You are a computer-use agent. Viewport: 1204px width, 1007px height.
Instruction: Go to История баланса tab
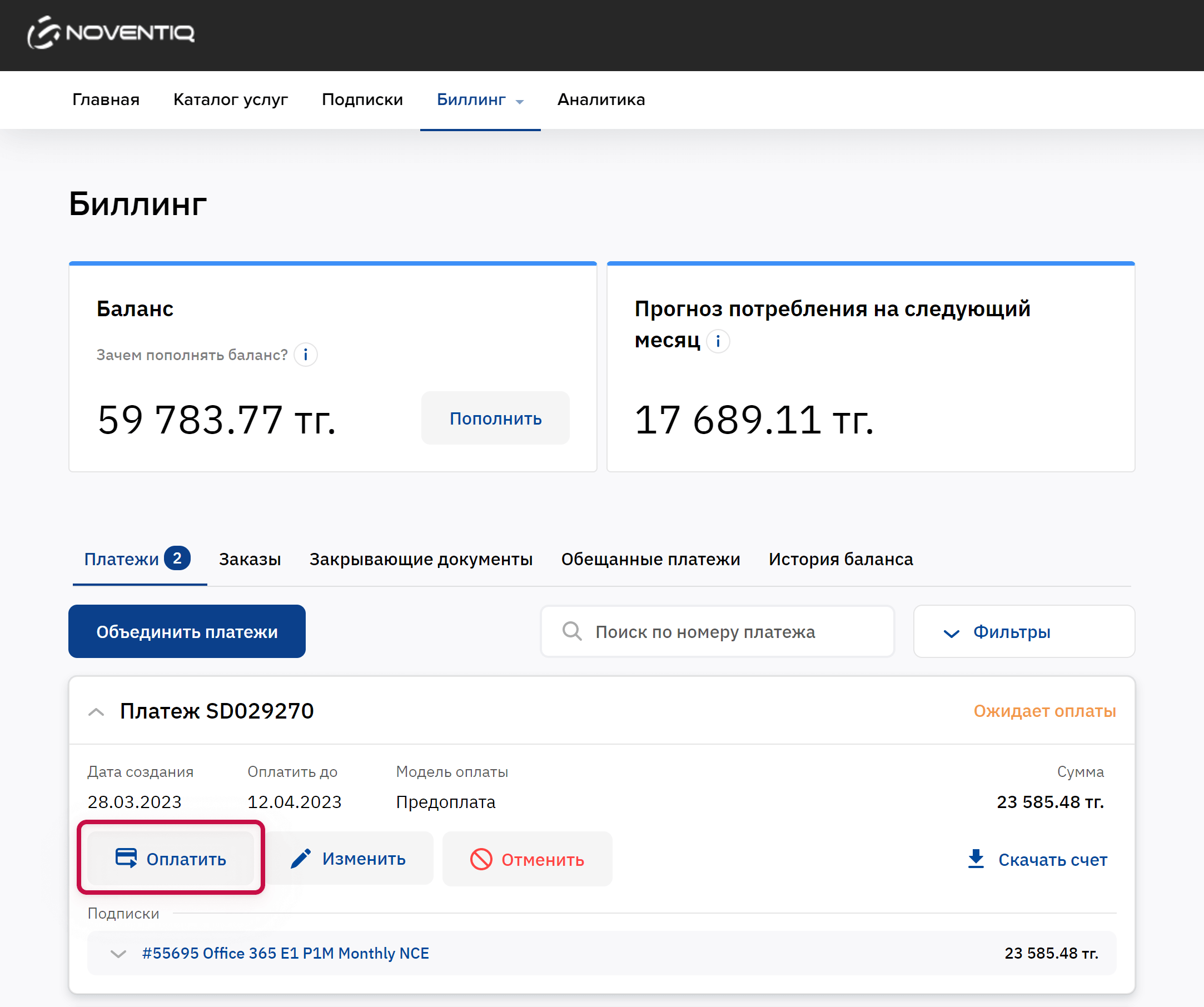pos(840,559)
